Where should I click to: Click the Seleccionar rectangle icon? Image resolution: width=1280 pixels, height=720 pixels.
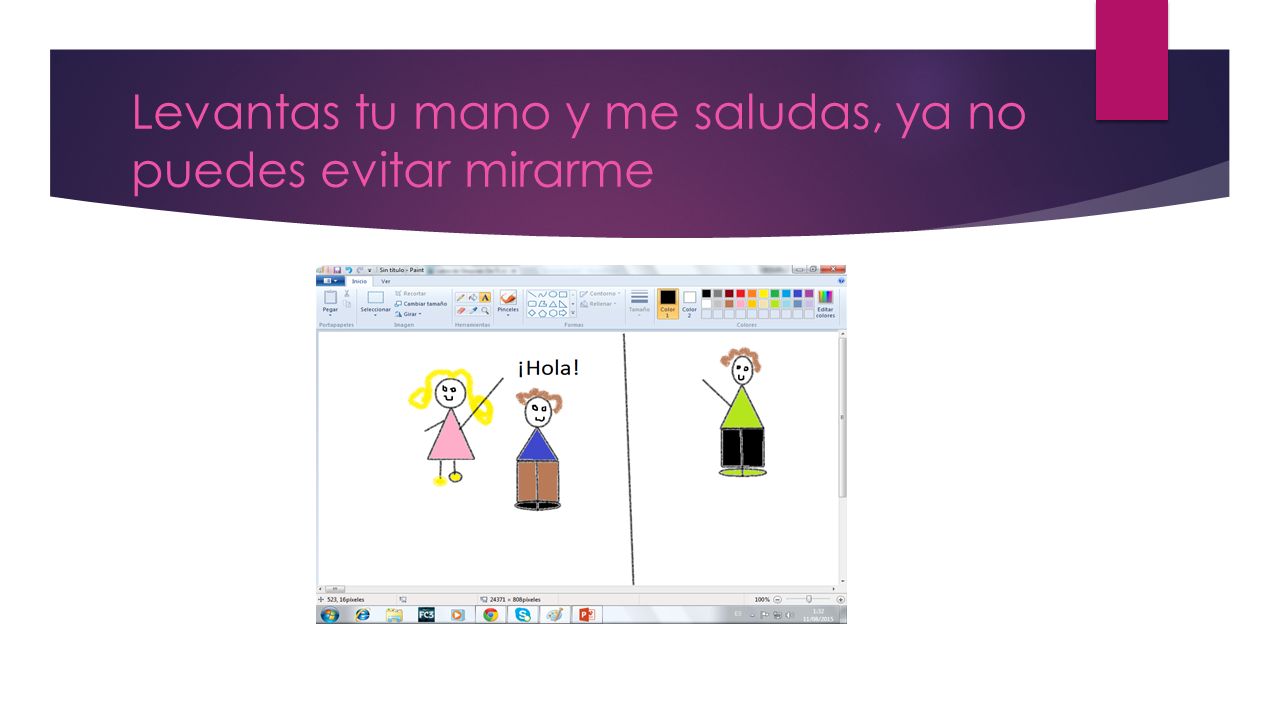coord(375,297)
